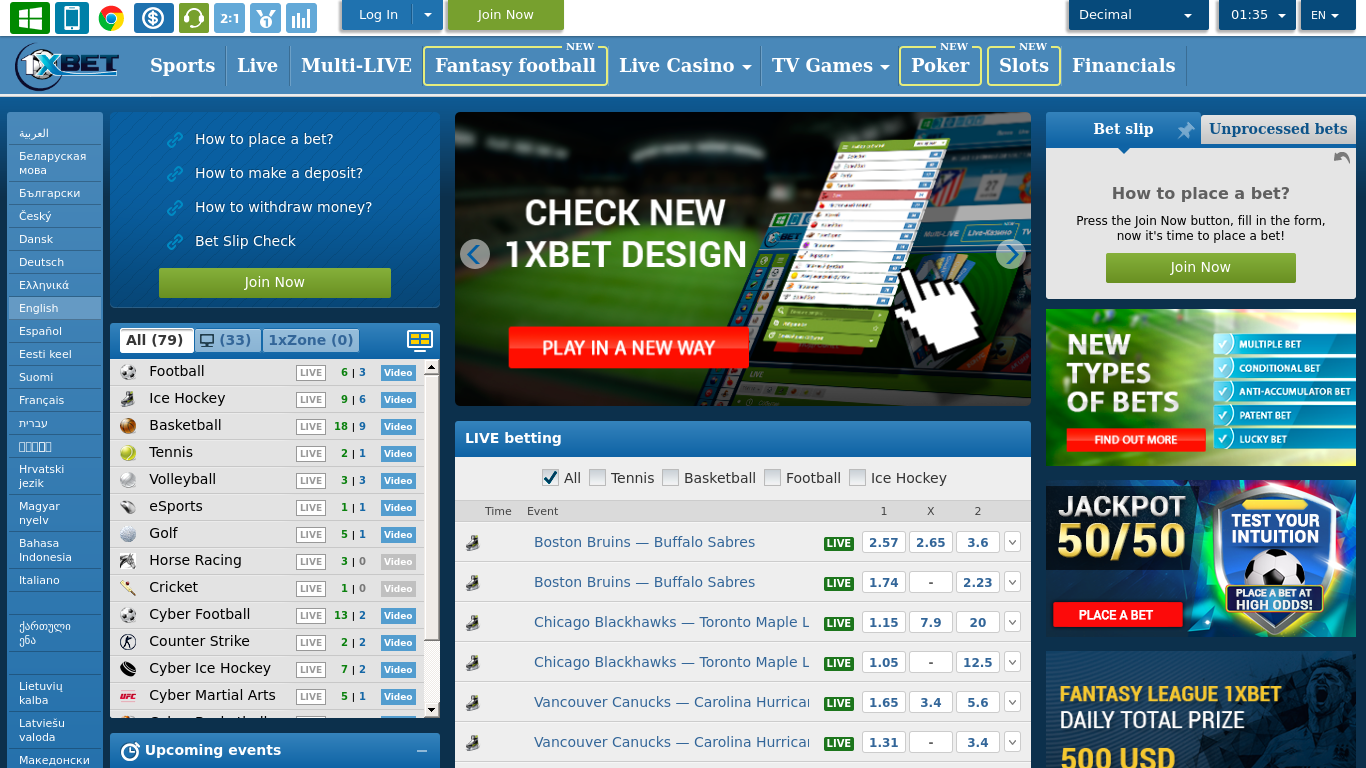This screenshot has height=768, width=1366.
Task: Open Fantasy League 1XBET banner
Action: (x=1201, y=710)
